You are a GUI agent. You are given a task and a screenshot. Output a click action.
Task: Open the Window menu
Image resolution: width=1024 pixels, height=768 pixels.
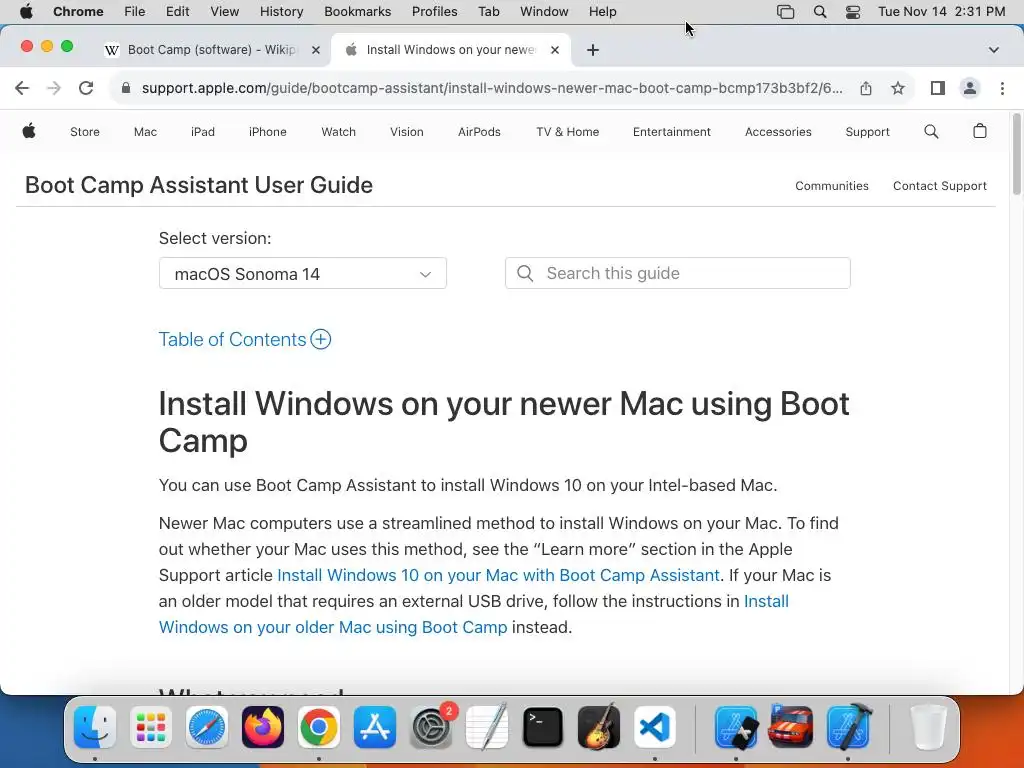pyautogui.click(x=544, y=12)
